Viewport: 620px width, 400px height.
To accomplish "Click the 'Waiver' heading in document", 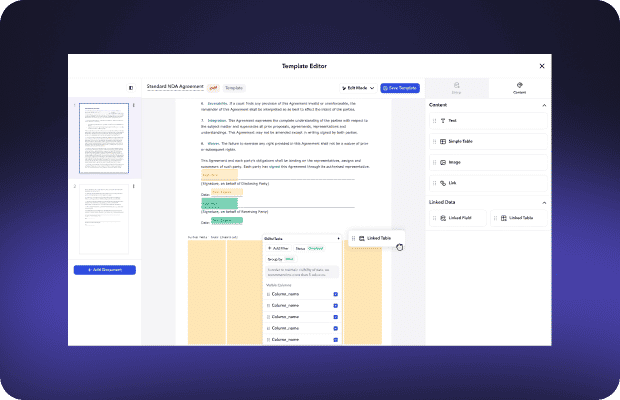I will coord(213,144).
